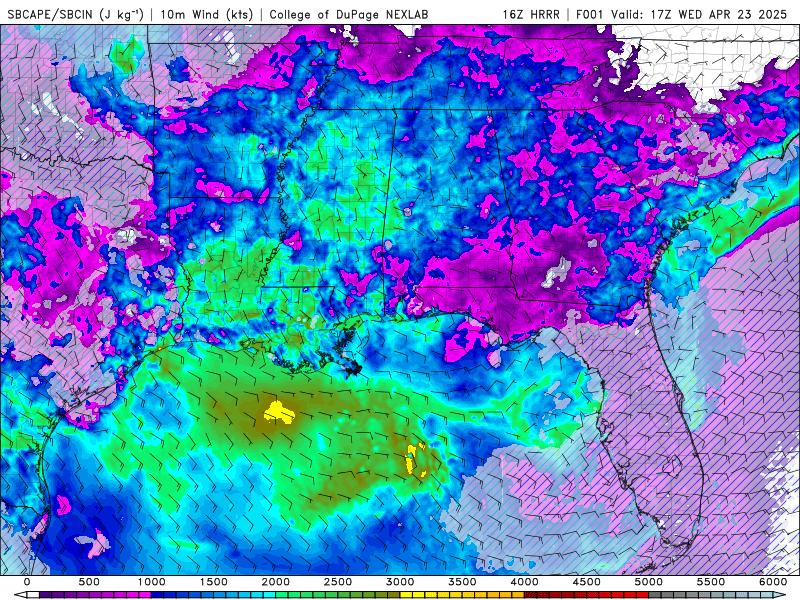Screen dimensions: 800x600
Task: Click the red segment of the color bar
Action: [x=587, y=595]
